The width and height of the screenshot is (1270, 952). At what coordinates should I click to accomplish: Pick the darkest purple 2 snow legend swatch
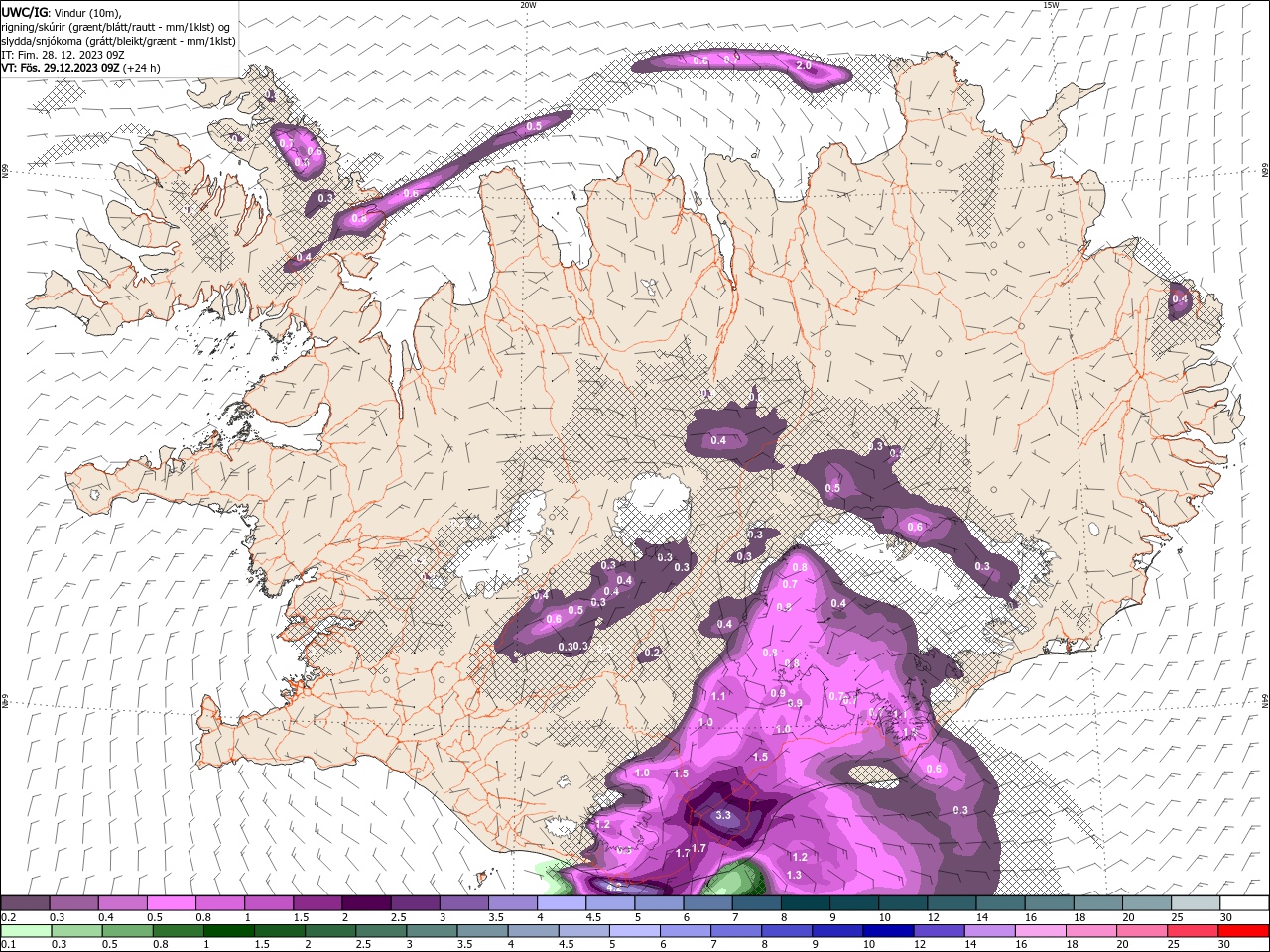[366, 903]
